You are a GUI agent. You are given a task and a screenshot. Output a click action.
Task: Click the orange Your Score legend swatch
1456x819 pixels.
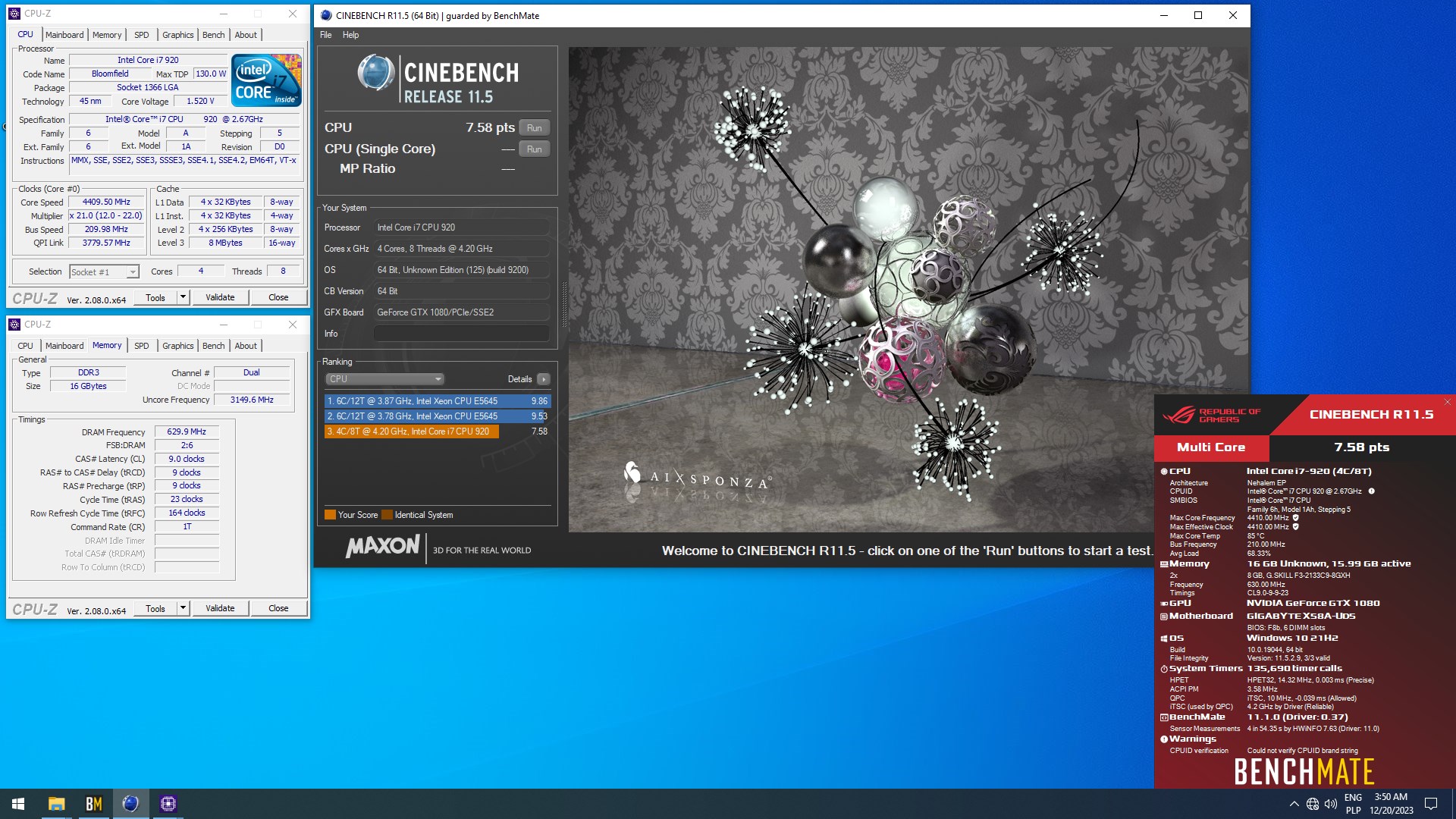330,515
